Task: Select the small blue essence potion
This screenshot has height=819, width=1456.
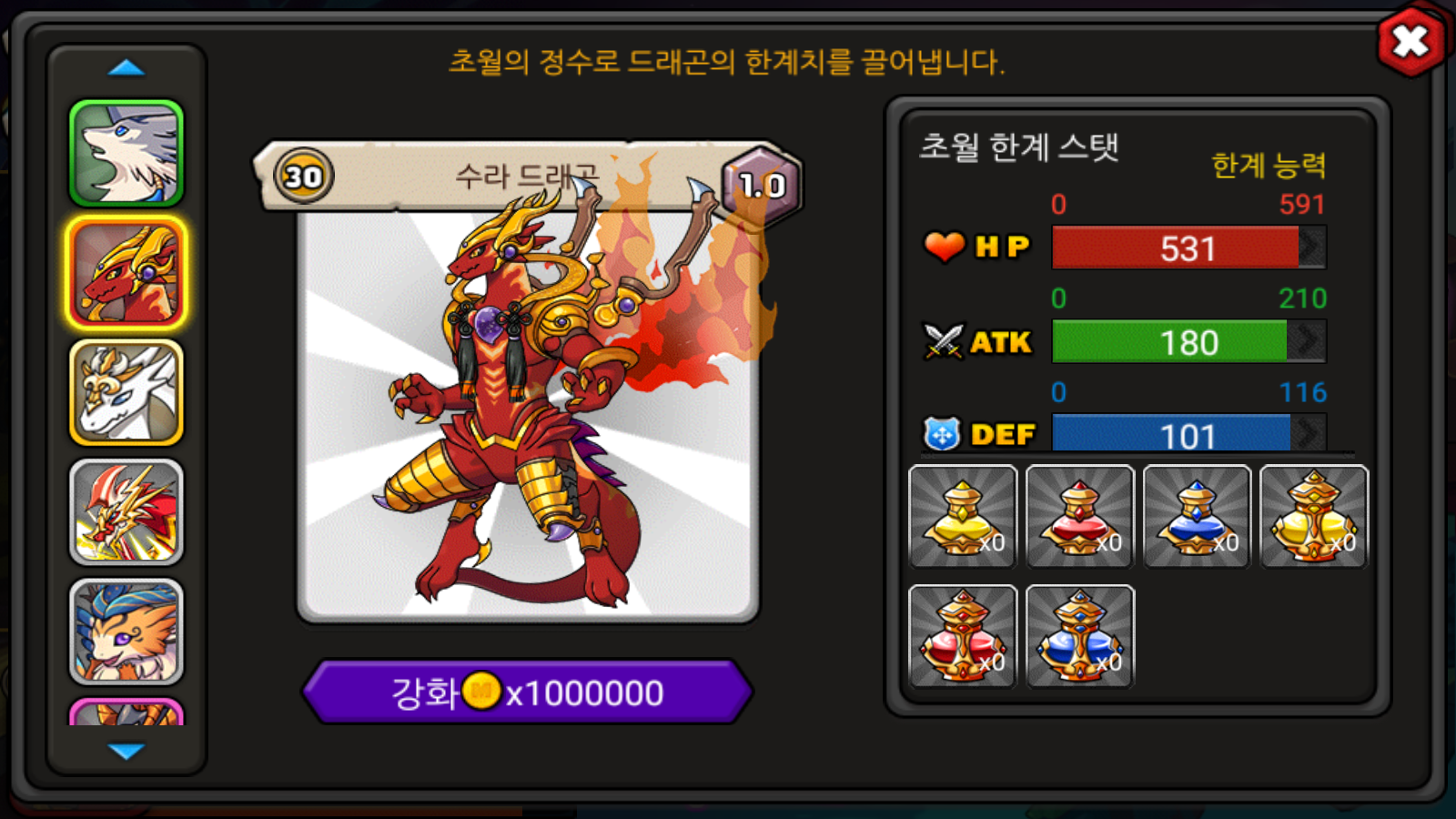Action: [1197, 517]
